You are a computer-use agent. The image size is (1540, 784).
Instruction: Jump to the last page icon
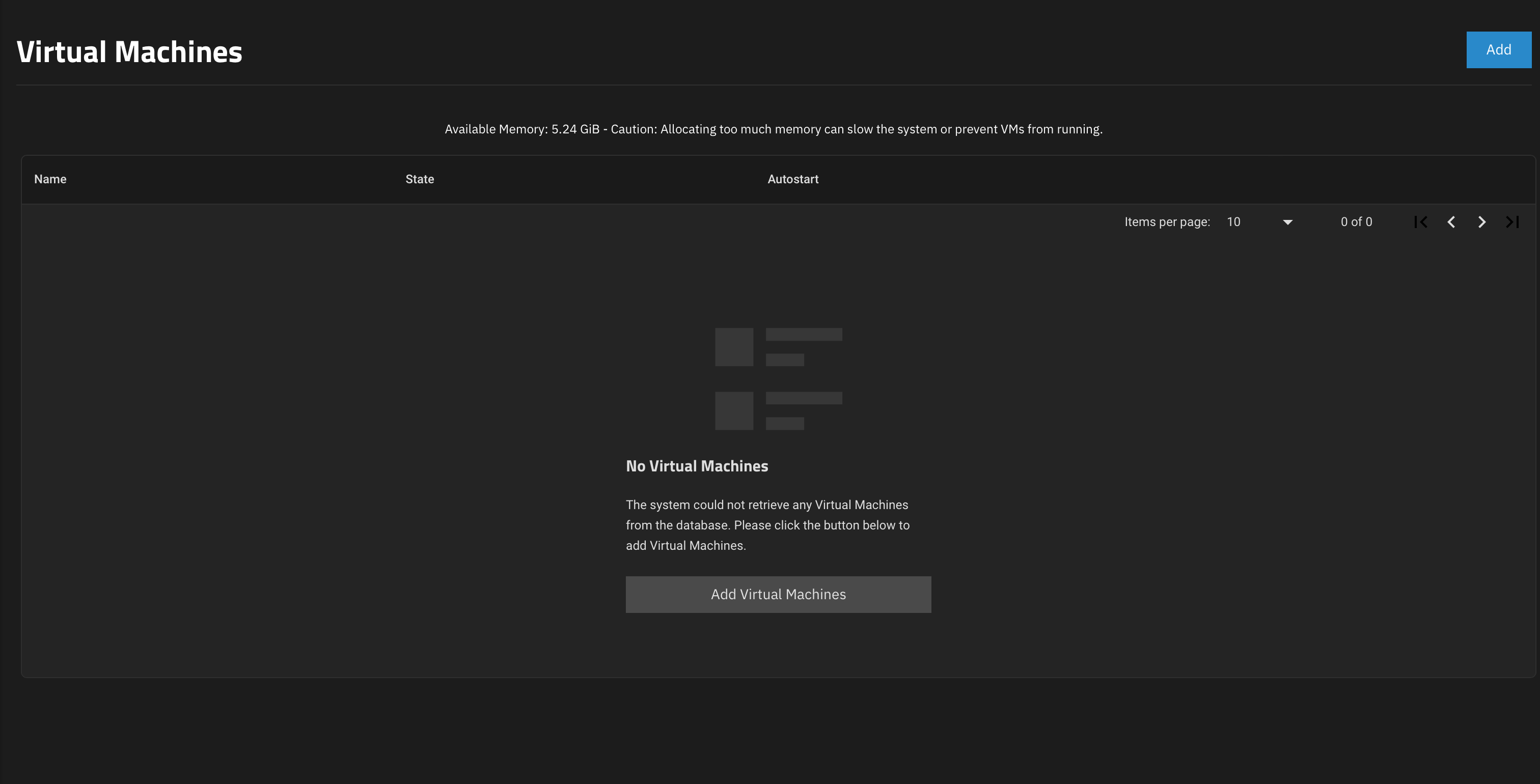coord(1512,221)
